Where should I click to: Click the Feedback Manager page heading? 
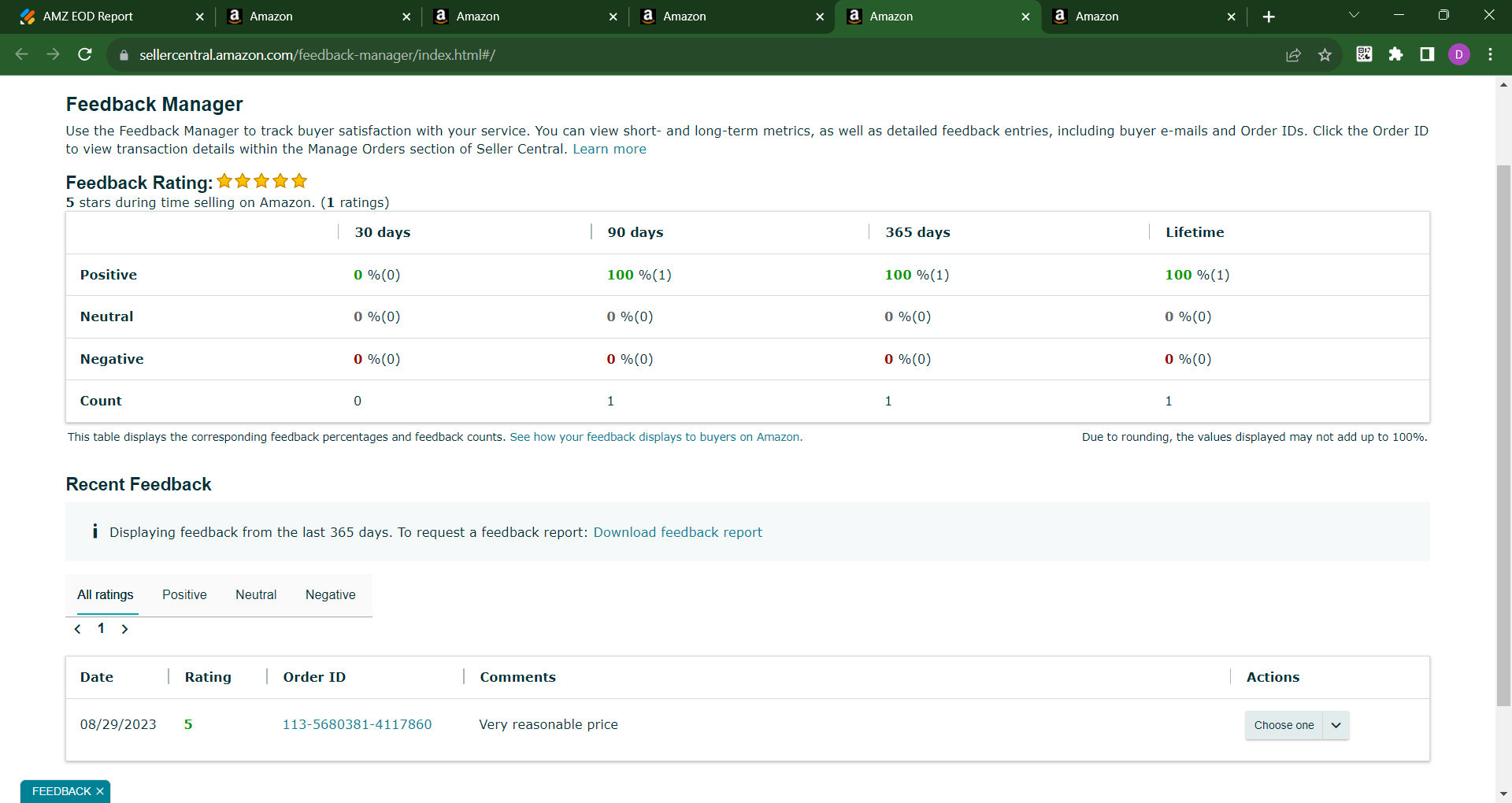[x=154, y=105]
